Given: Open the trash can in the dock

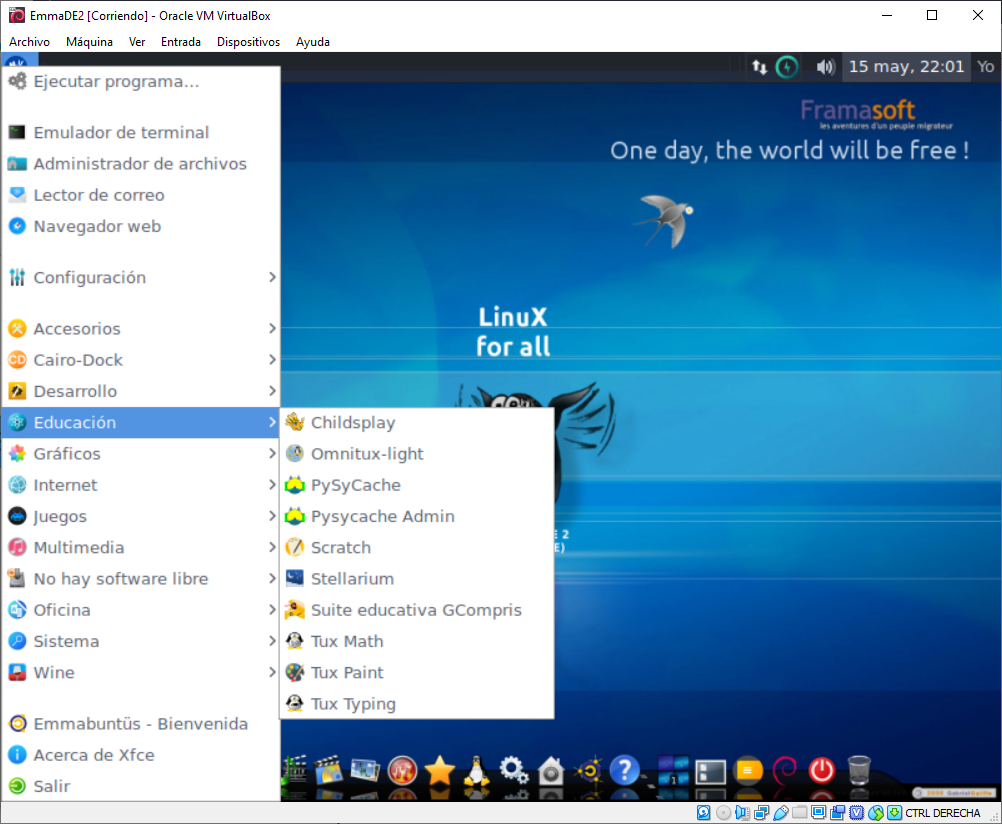Looking at the screenshot, I should coord(858,770).
